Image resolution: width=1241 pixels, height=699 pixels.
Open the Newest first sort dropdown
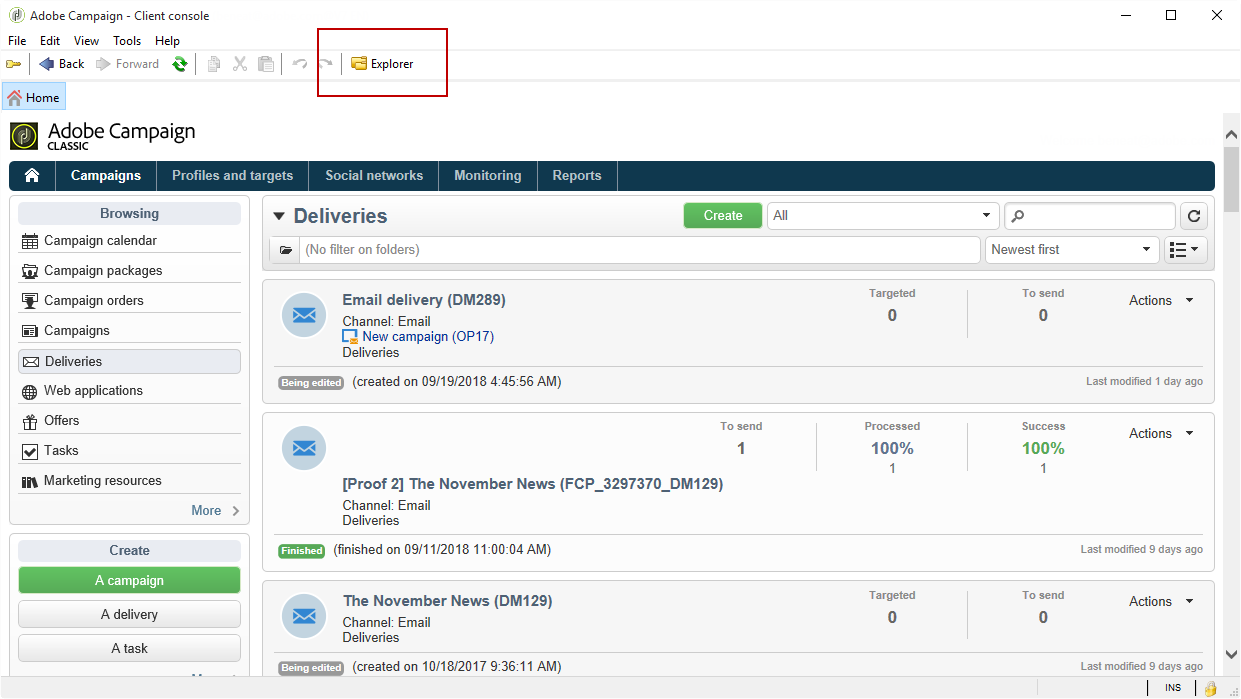tap(1072, 249)
